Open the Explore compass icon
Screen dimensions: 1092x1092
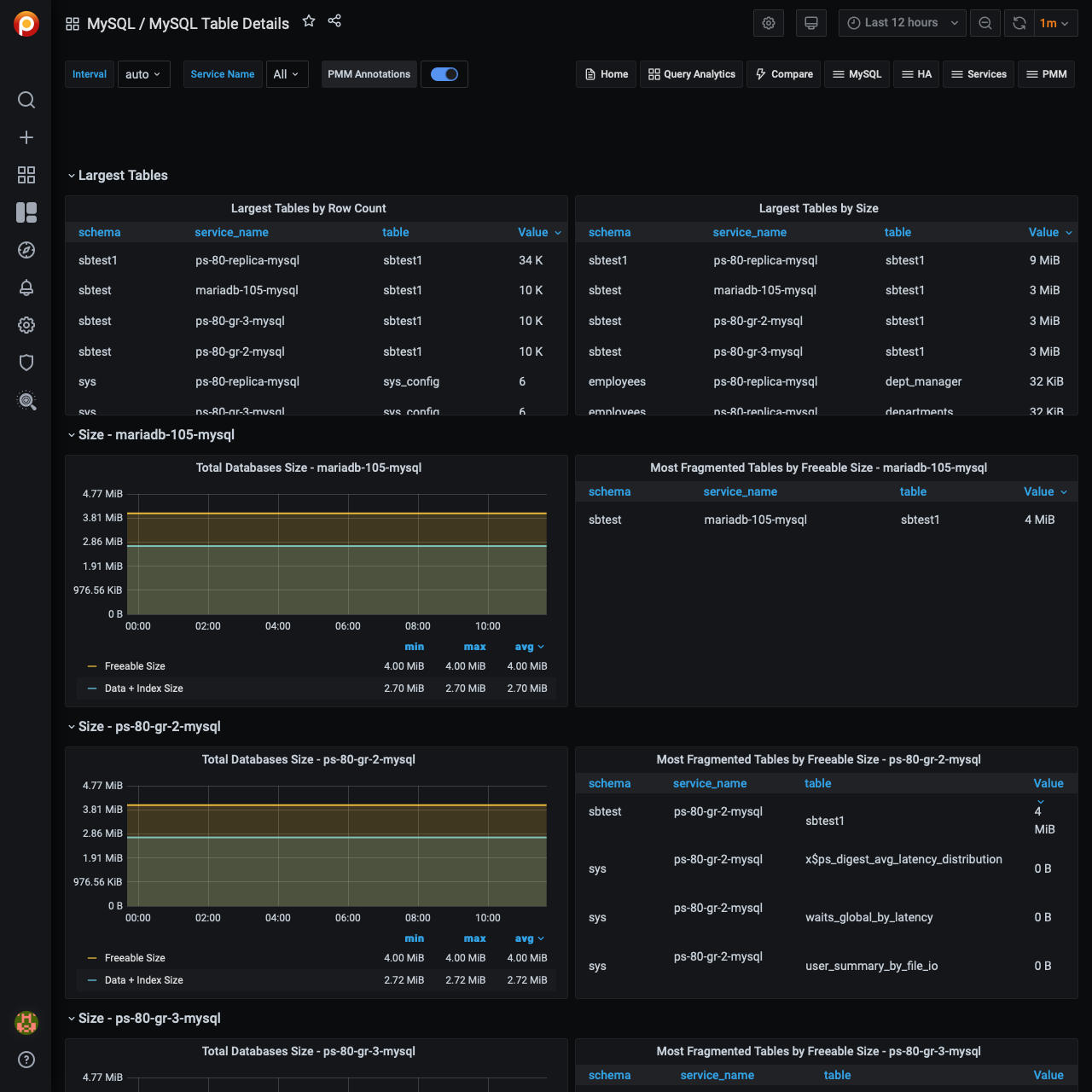(x=26, y=250)
